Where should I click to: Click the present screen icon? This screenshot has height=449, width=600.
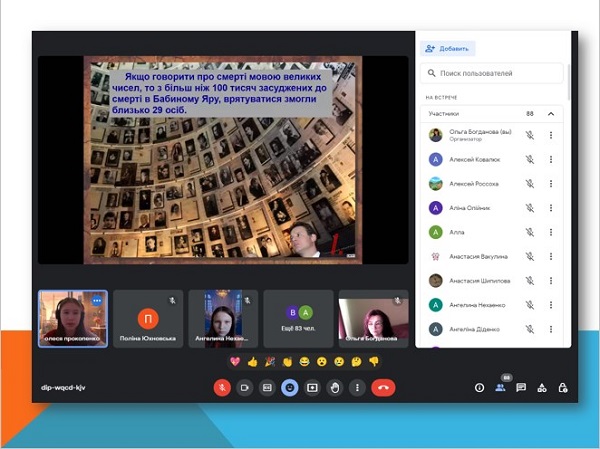click(312, 388)
